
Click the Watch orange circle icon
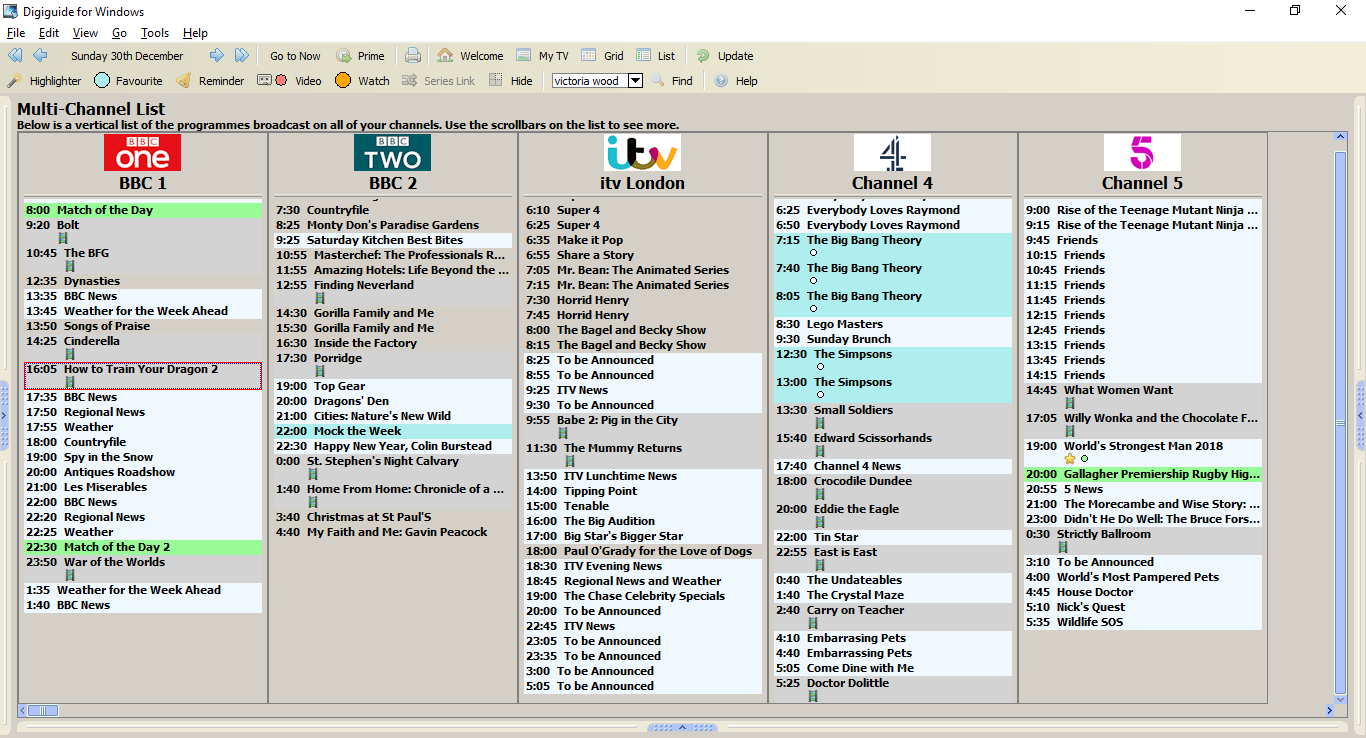pyautogui.click(x=343, y=81)
